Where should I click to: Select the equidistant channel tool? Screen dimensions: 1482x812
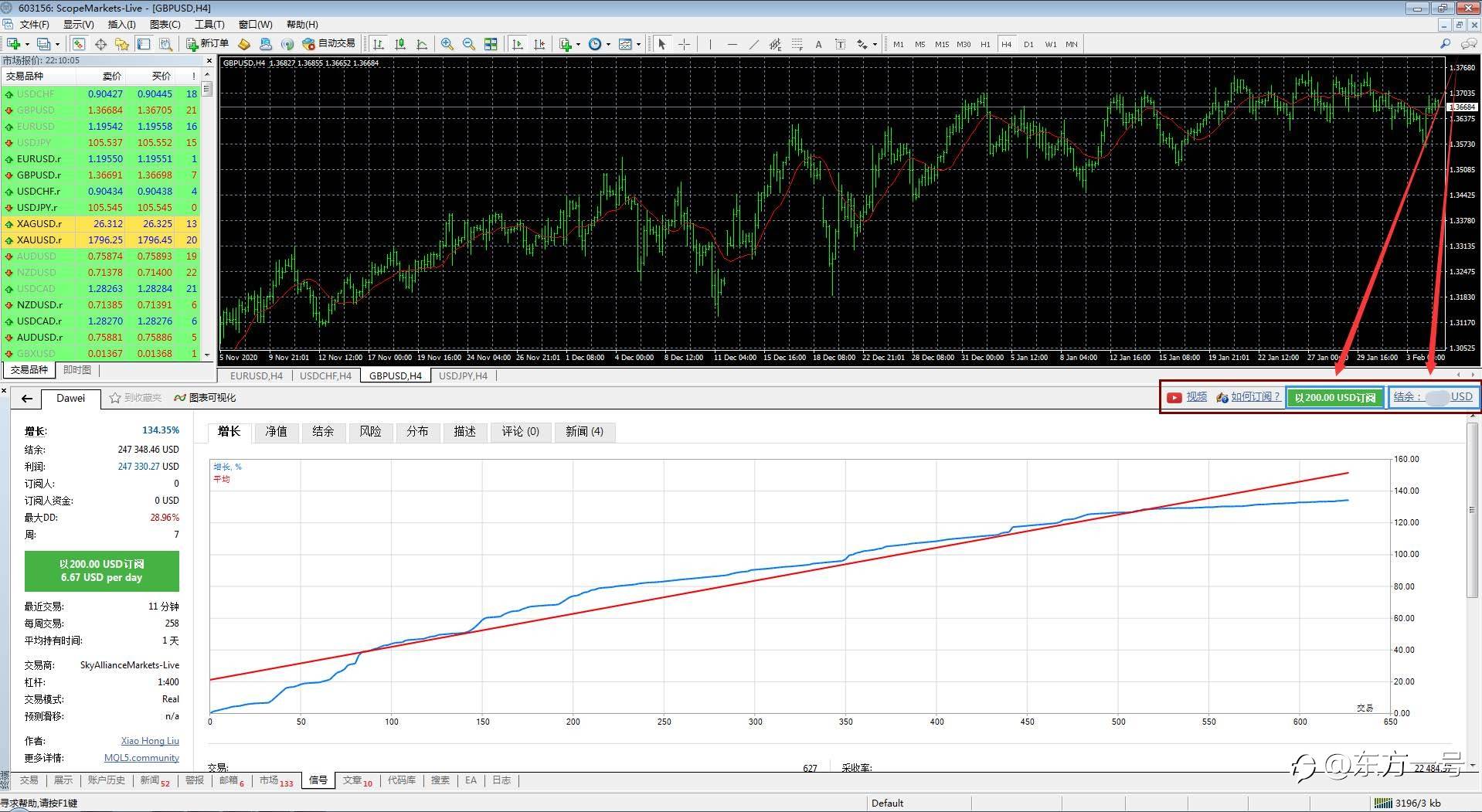point(775,44)
